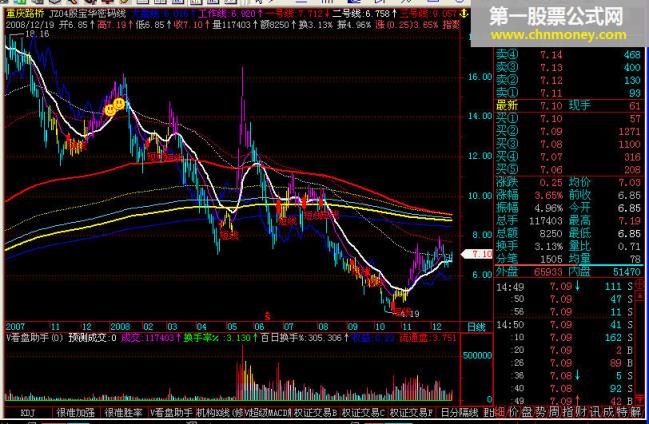The height and width of the screenshot is (424, 649).
Task: Select the 买② 7.09 bid row
Action: point(569,132)
